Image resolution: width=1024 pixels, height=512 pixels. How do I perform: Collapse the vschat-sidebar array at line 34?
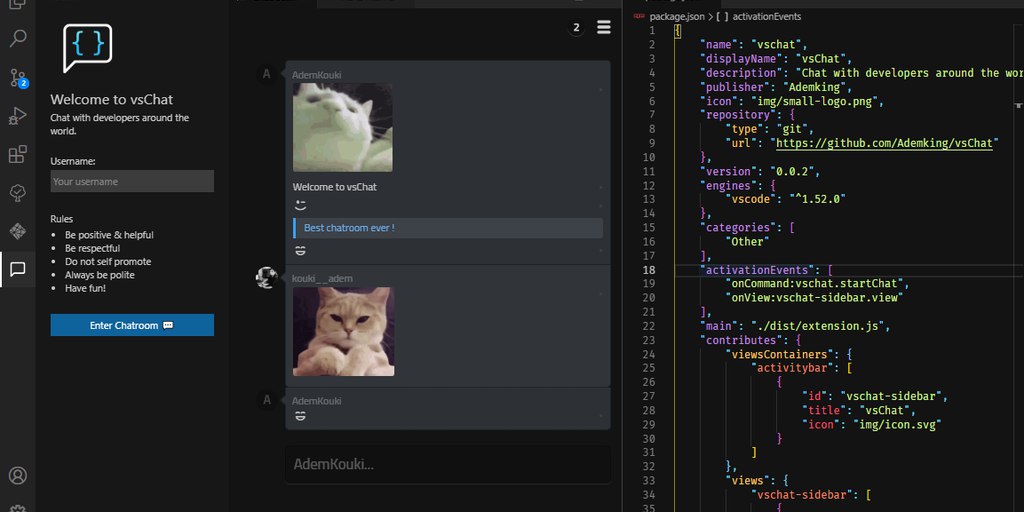click(x=667, y=495)
